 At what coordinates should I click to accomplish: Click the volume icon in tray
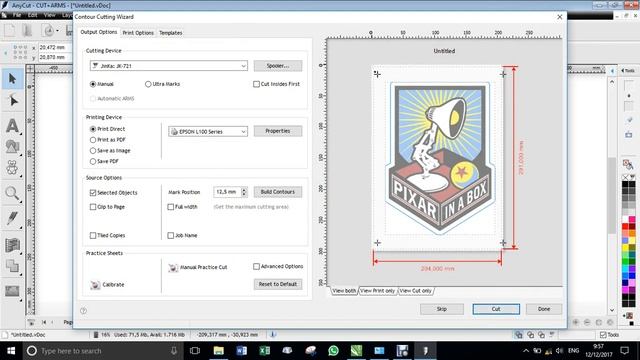(559, 351)
